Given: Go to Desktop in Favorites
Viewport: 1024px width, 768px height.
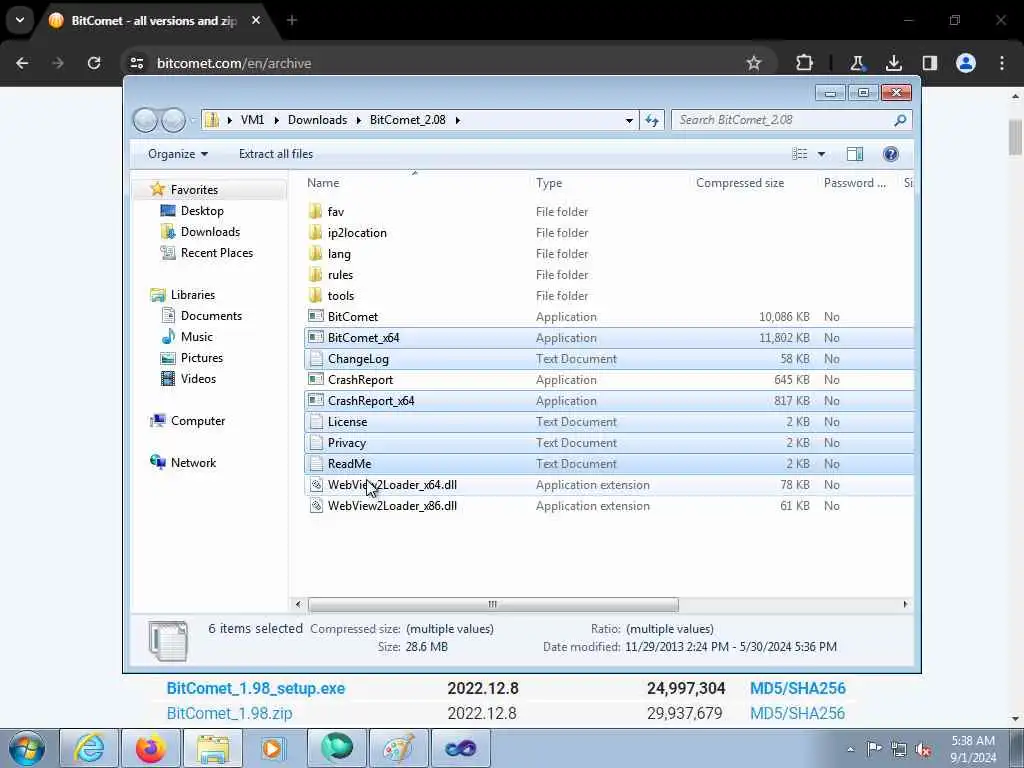Looking at the screenshot, I should (202, 211).
